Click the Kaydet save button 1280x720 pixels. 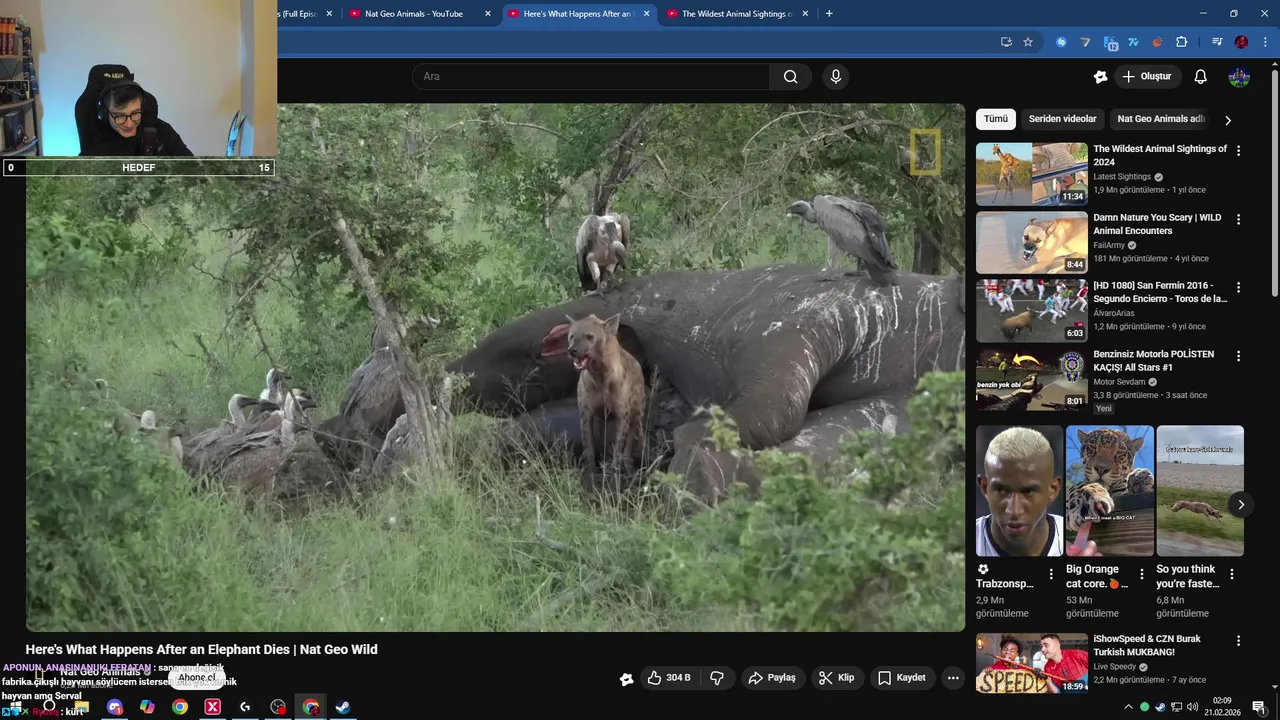902,678
